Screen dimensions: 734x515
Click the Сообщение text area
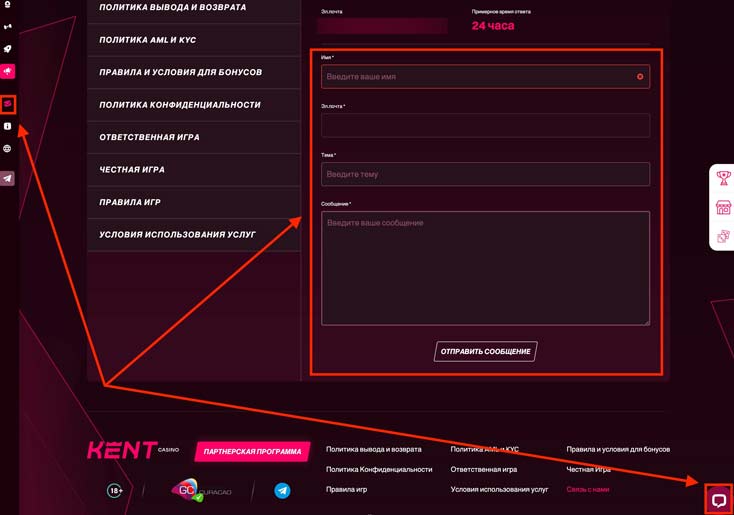[485, 267]
